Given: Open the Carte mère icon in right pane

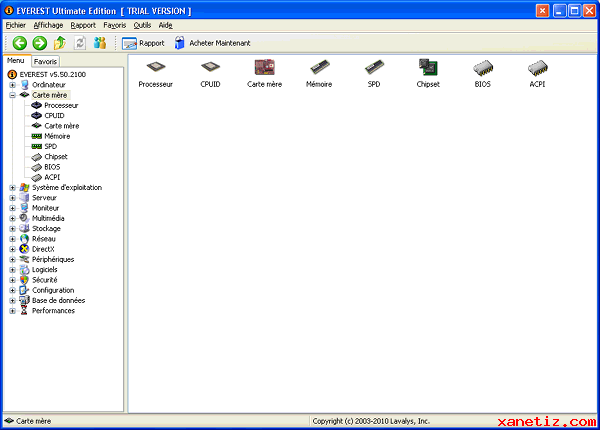Looking at the screenshot, I should pos(264,73).
